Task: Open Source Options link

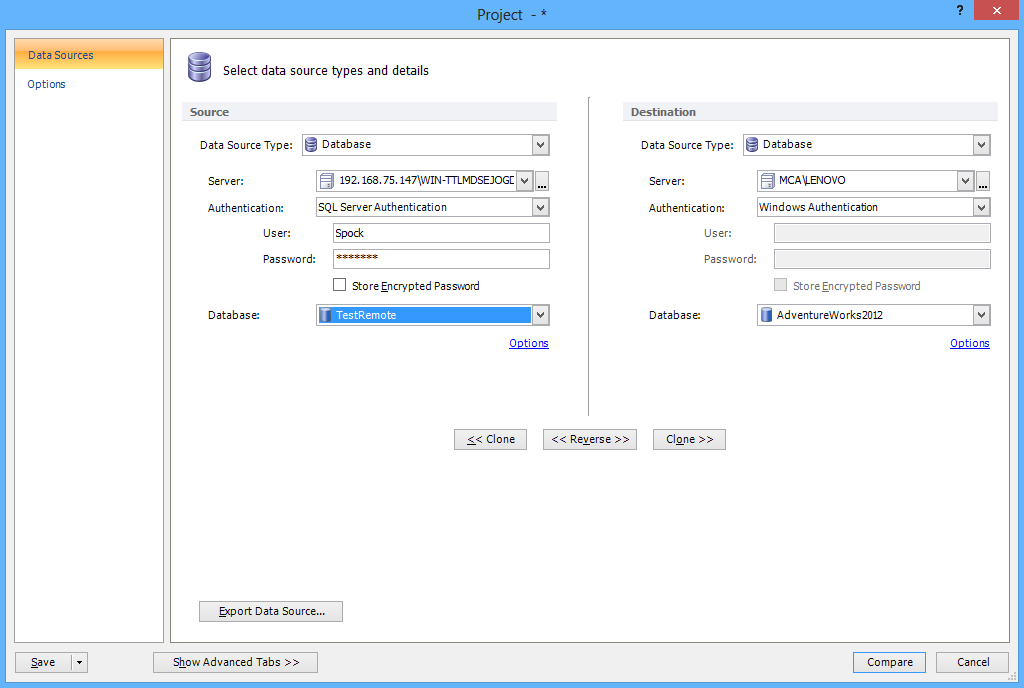Action: [529, 343]
